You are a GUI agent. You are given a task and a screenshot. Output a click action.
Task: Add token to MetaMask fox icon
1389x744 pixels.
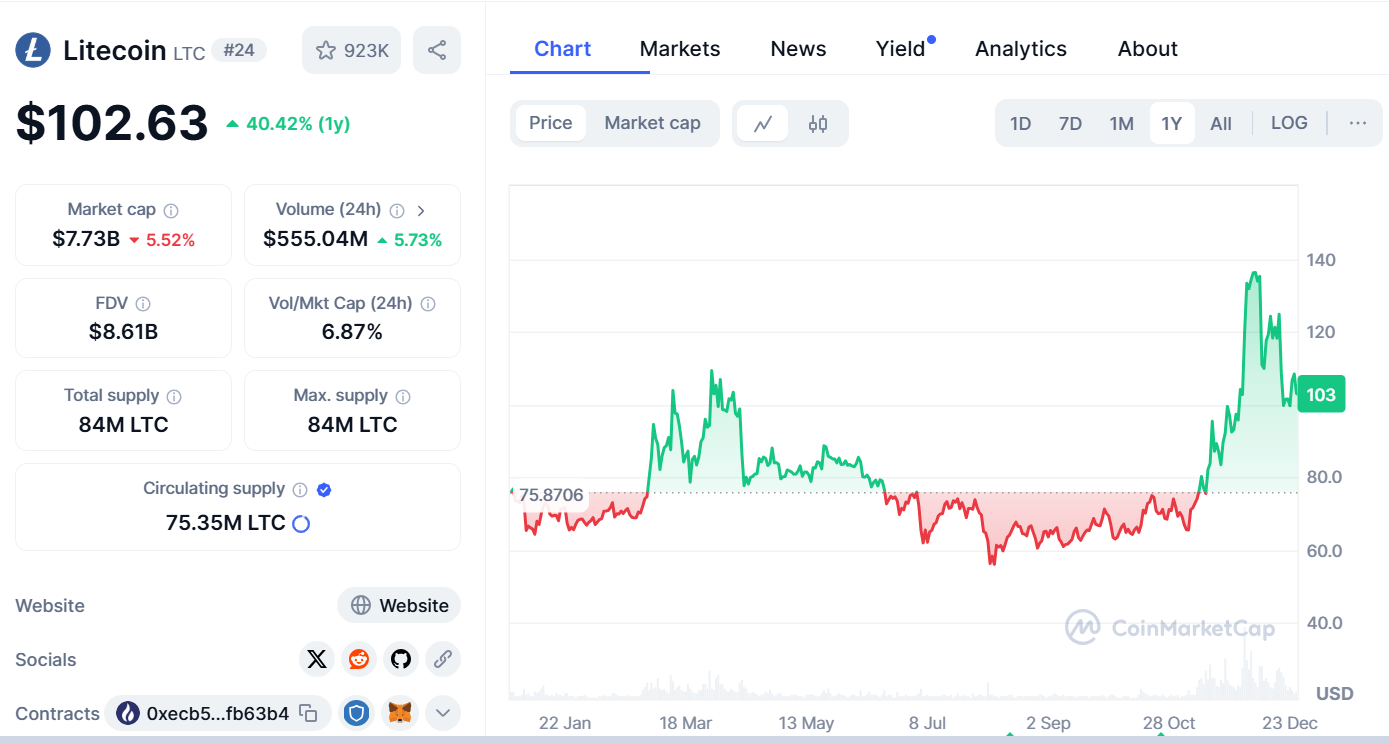pos(400,713)
